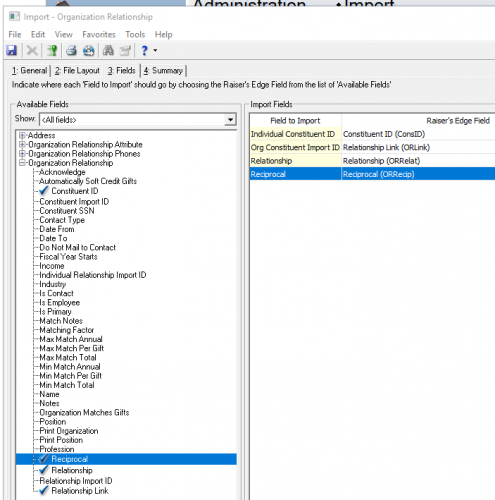Image resolution: width=495 pixels, height=500 pixels.
Task: Click checkmark next to Reciprocal field
Action: click(x=44, y=459)
